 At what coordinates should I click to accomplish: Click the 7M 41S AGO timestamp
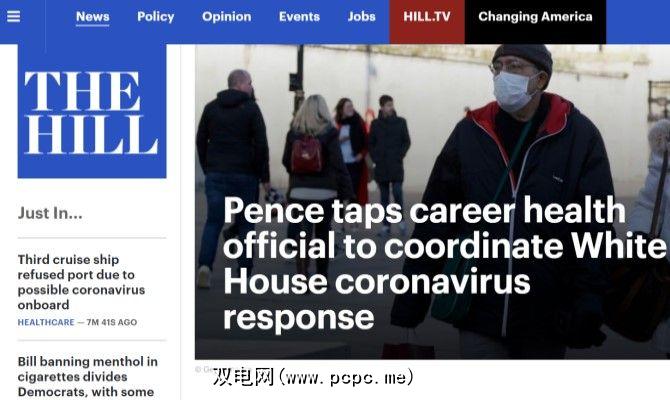(112, 322)
